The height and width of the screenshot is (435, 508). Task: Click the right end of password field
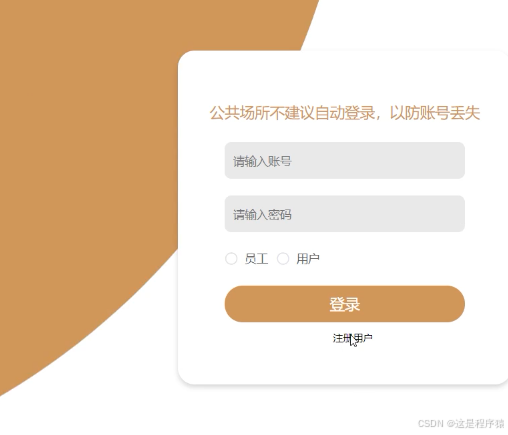pos(453,214)
